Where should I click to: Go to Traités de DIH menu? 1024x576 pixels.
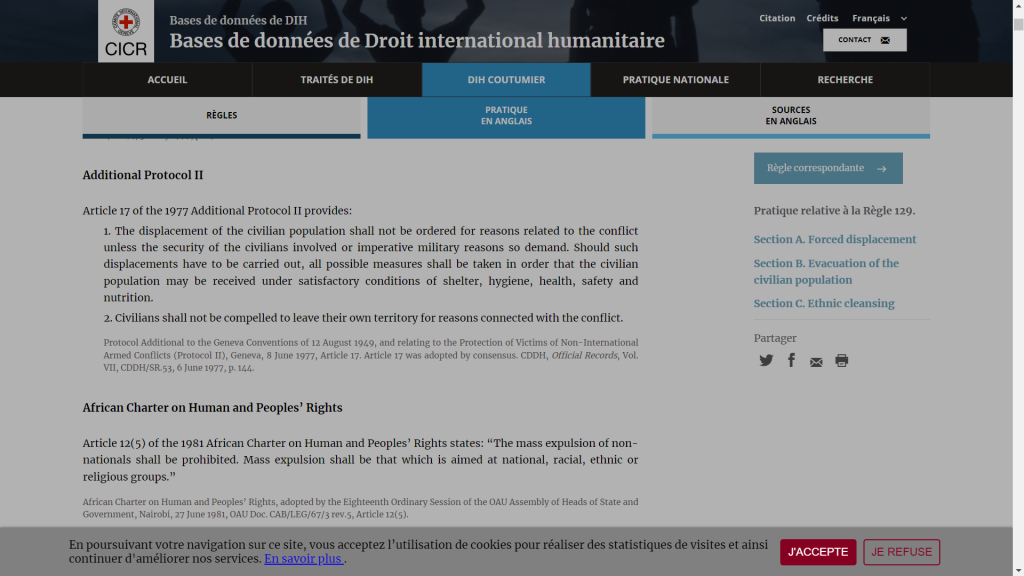337,80
